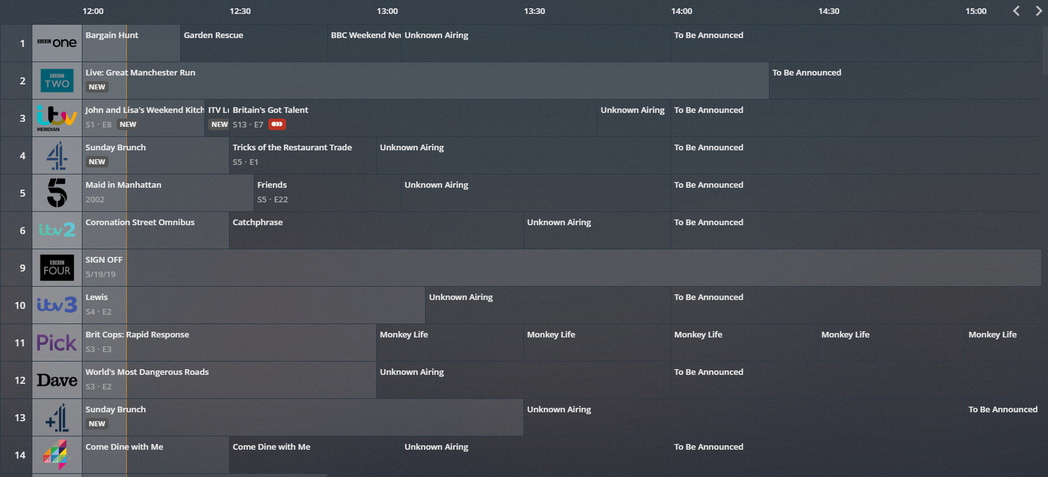This screenshot has height=477, width=1048.
Task: Select the Channel 5 logo
Action: pyautogui.click(x=57, y=193)
